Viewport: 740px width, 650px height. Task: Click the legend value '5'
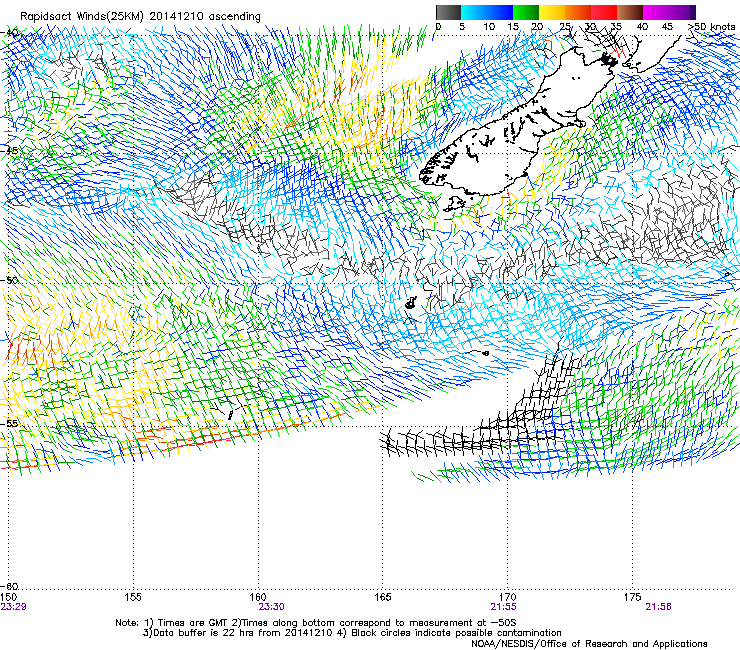click(x=462, y=26)
